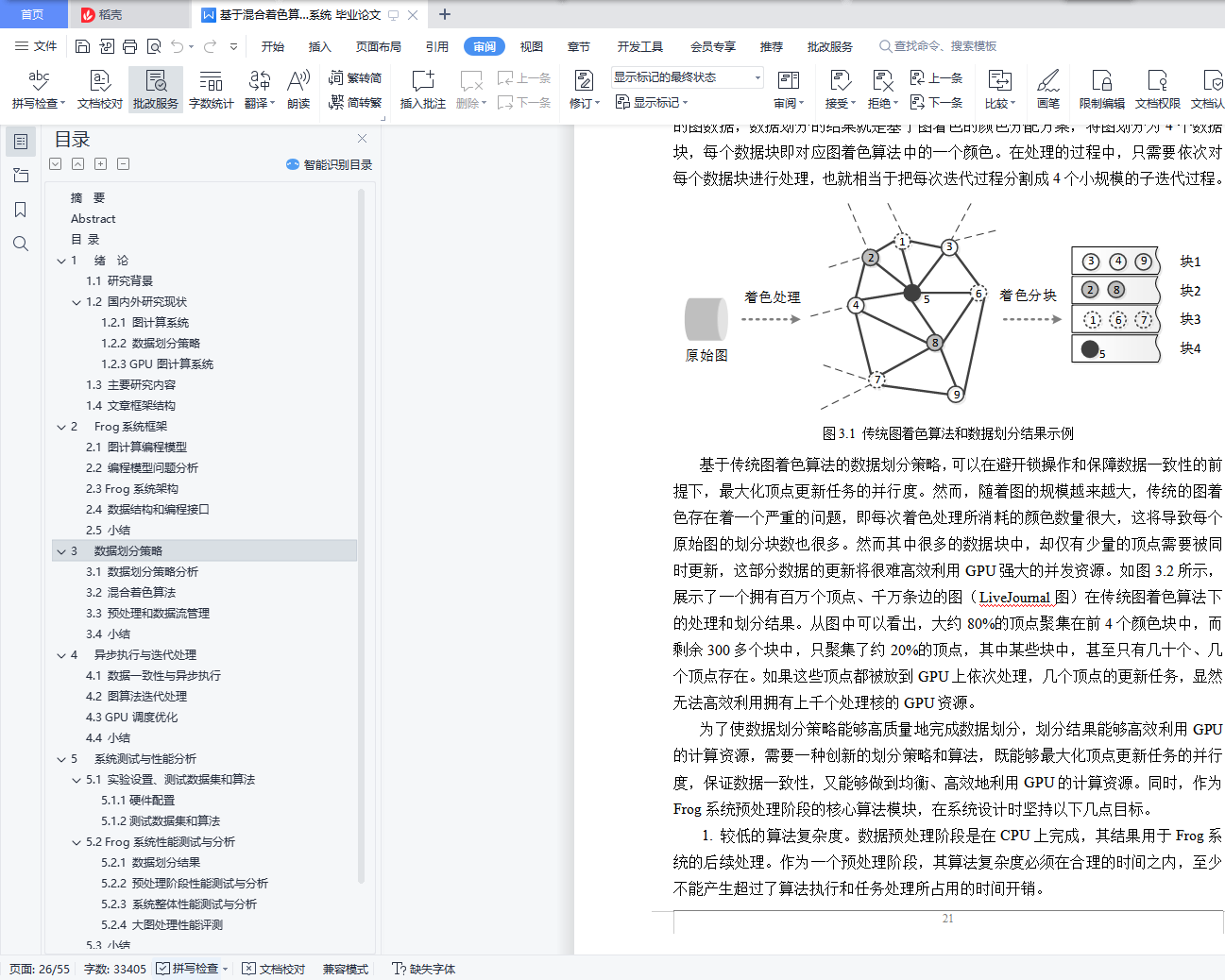The image size is (1225, 980).
Task: Go to previous revision with 上一条 beside 拒绝
Action: [937, 78]
